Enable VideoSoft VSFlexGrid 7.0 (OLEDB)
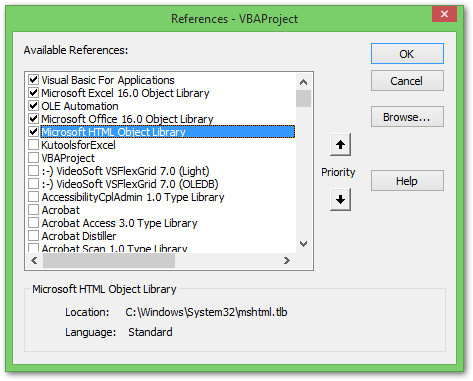This screenshot has height=381, width=473. [33, 184]
